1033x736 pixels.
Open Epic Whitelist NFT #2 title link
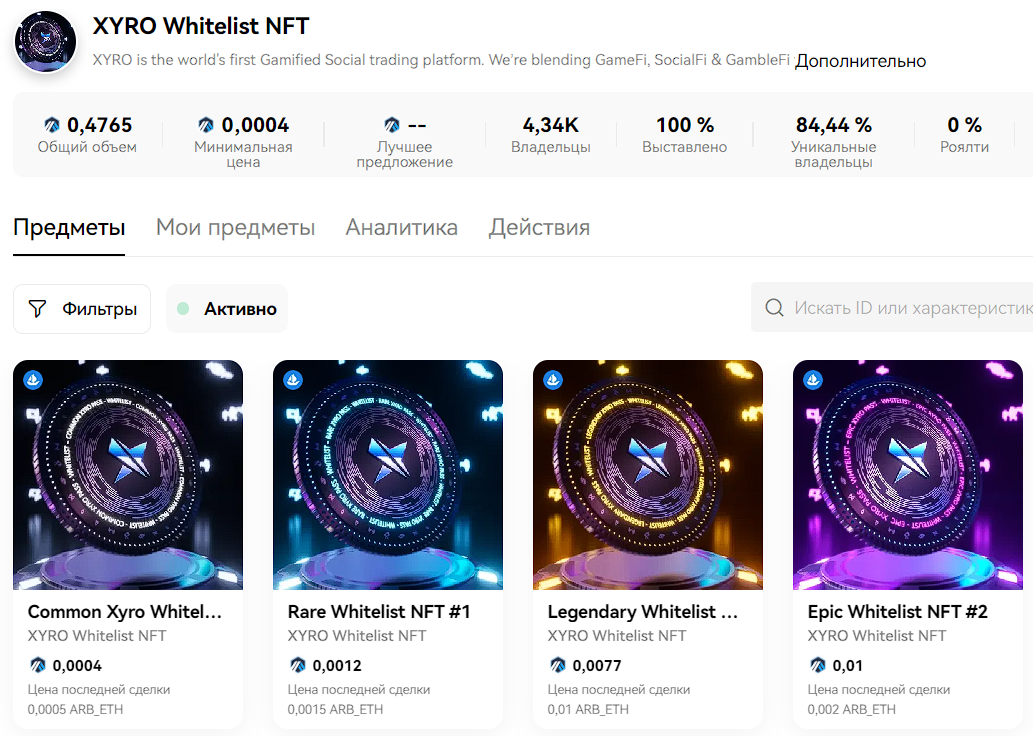(x=898, y=611)
